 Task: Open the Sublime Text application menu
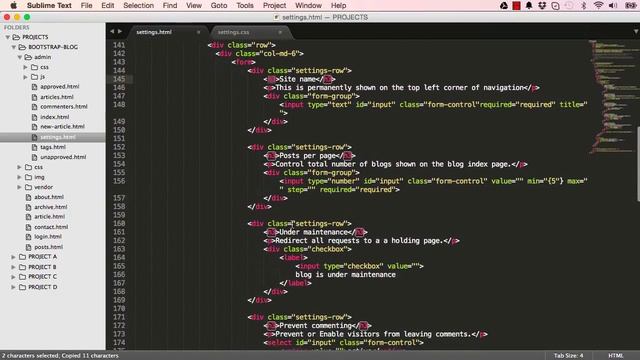pyautogui.click(x=49, y=5)
